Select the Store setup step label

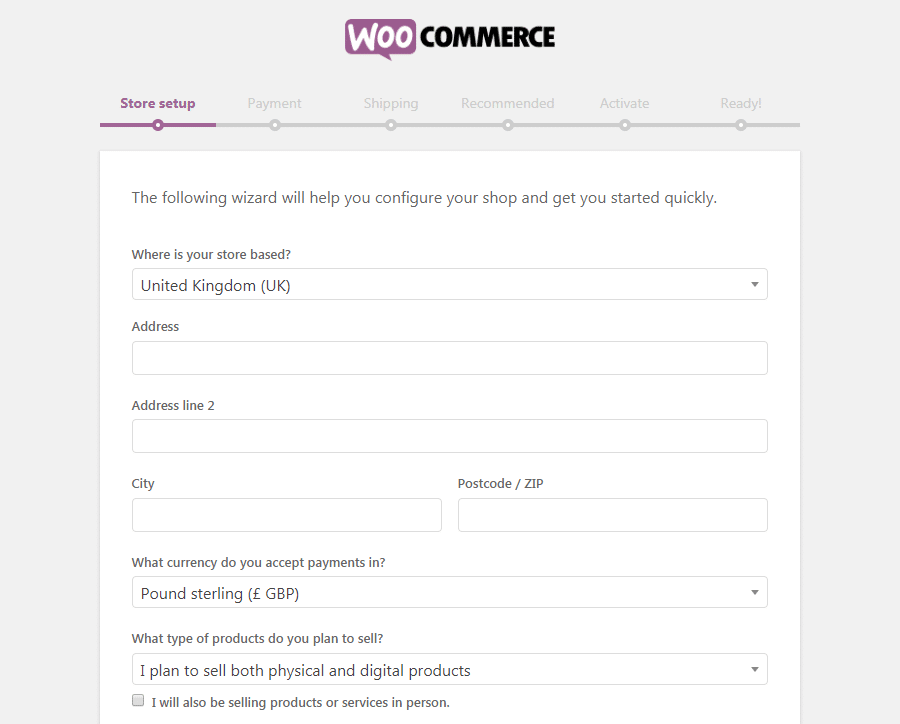point(157,103)
